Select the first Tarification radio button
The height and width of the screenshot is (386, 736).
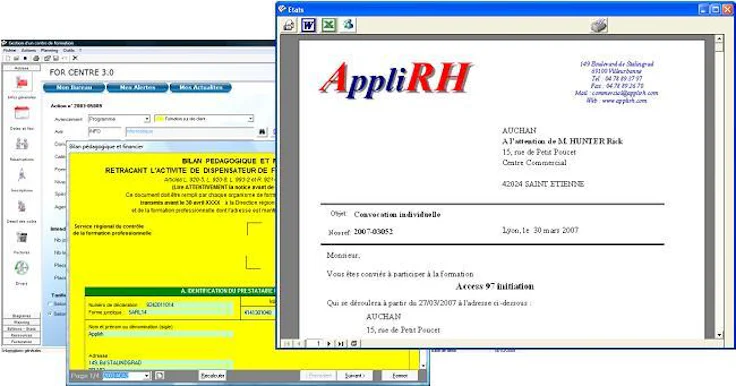point(51,304)
